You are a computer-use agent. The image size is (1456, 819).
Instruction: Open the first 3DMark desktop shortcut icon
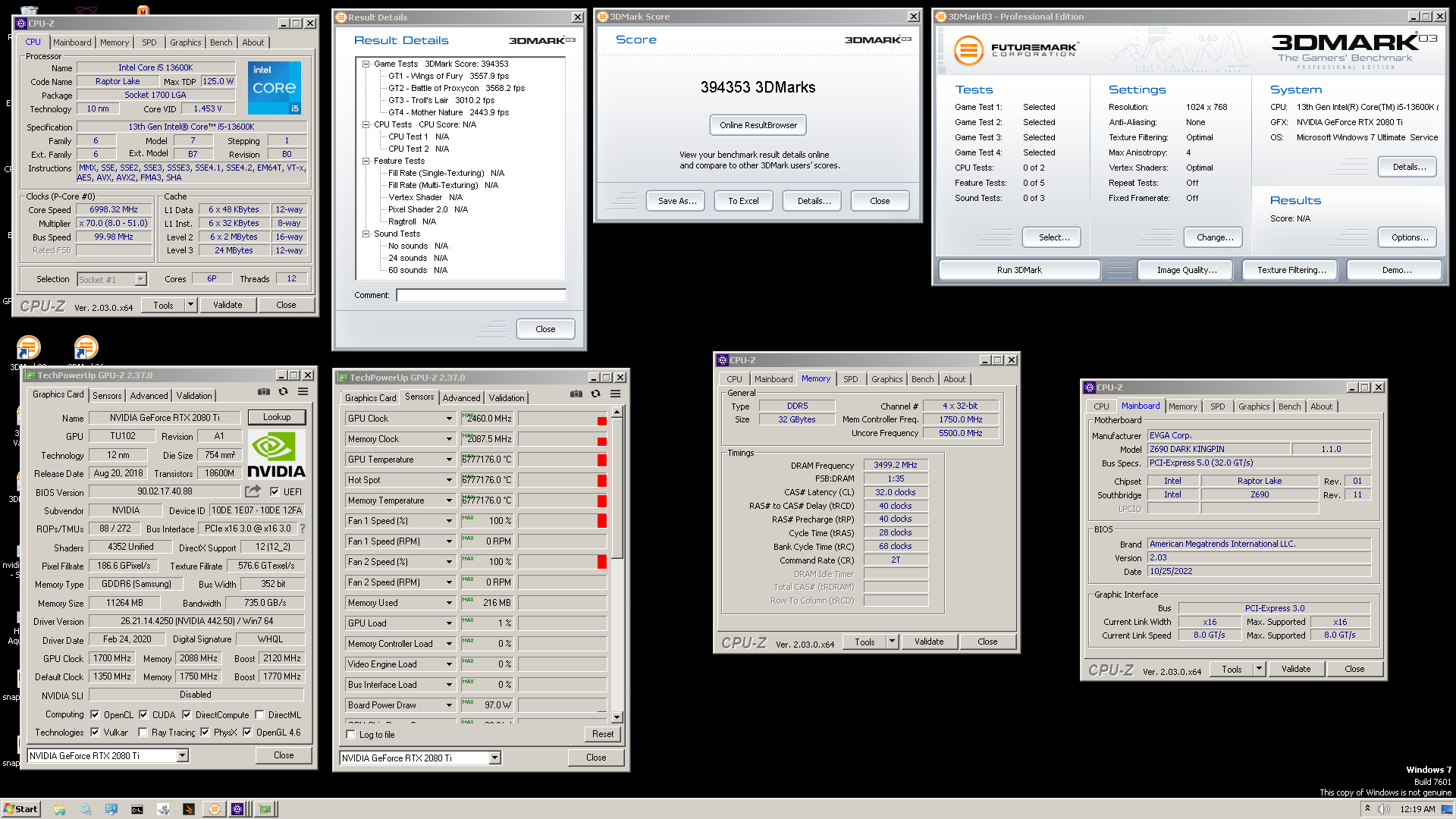[28, 348]
